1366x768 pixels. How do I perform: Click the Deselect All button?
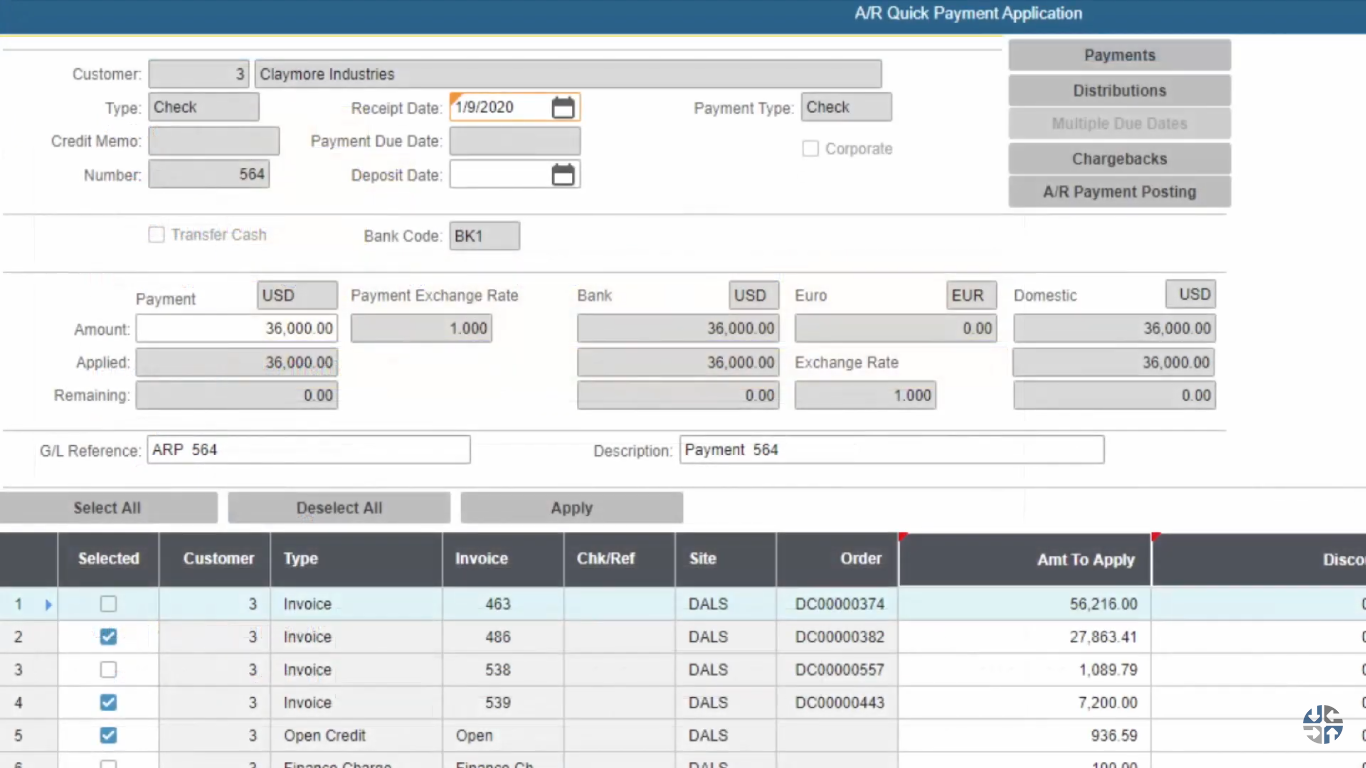click(x=338, y=507)
